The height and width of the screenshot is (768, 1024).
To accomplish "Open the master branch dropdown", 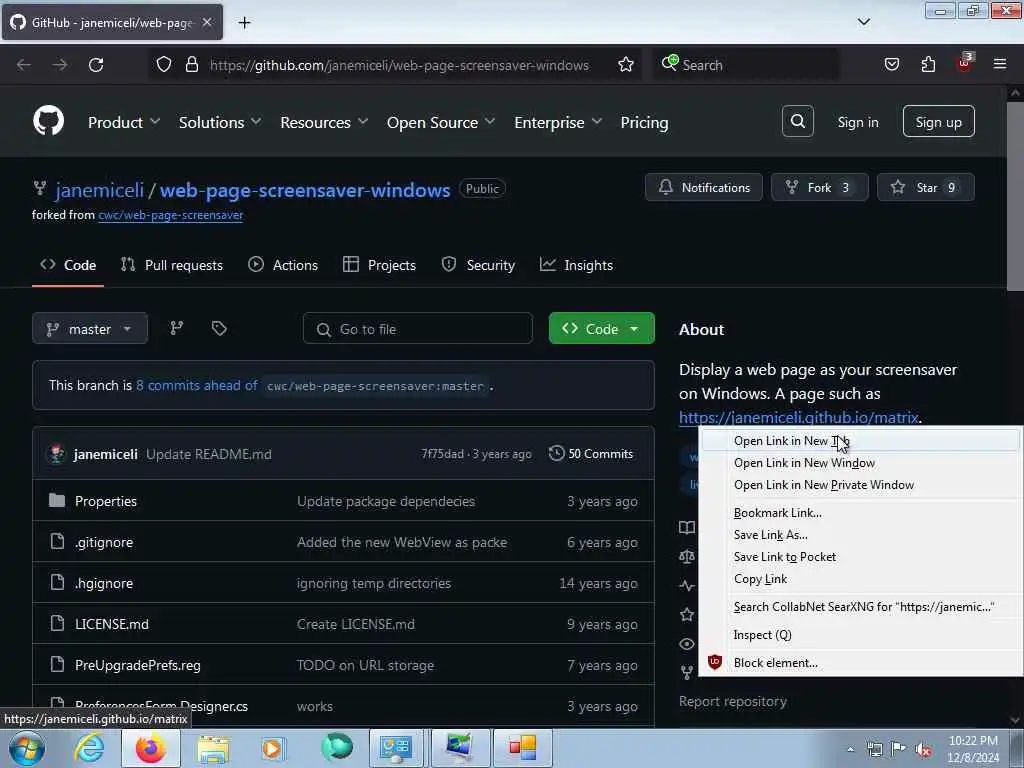I will pyautogui.click(x=89, y=328).
